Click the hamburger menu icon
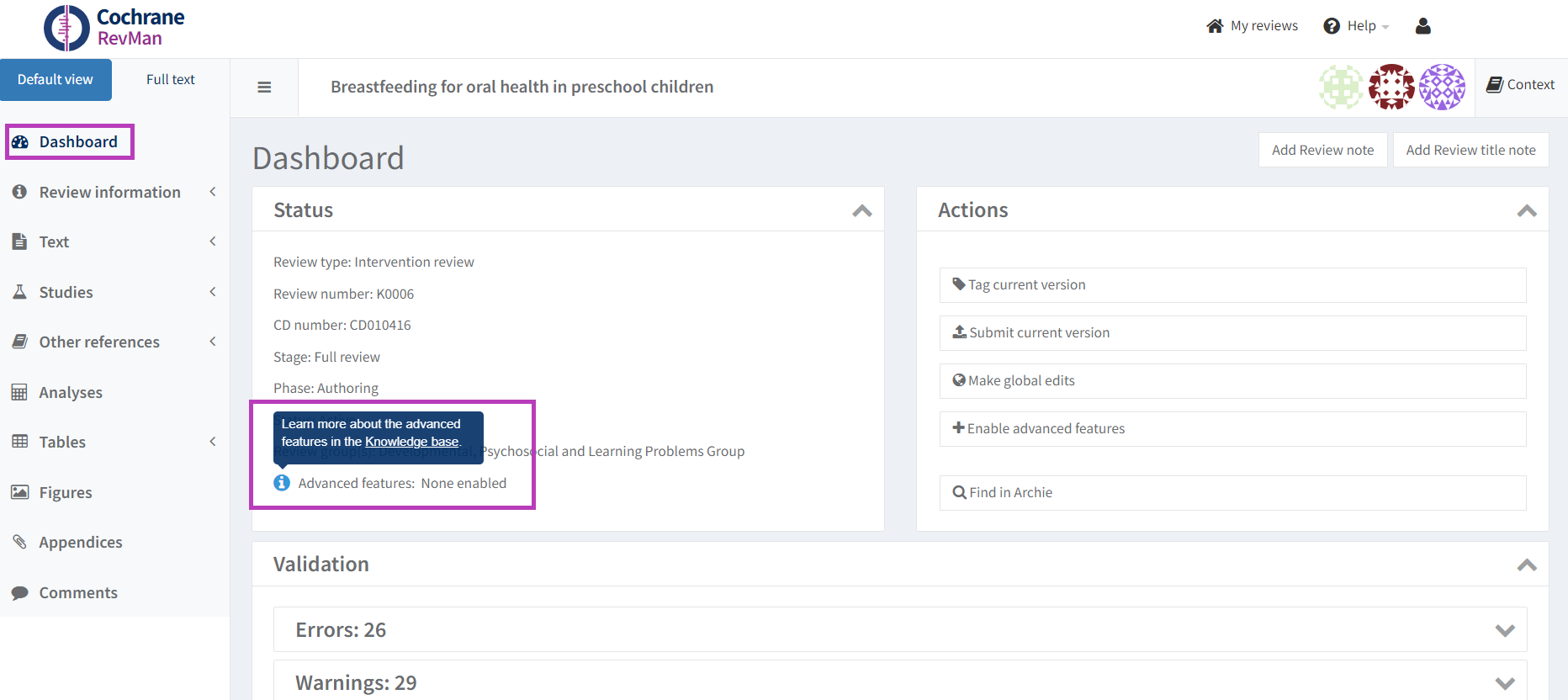The width and height of the screenshot is (1568, 700). tap(264, 87)
